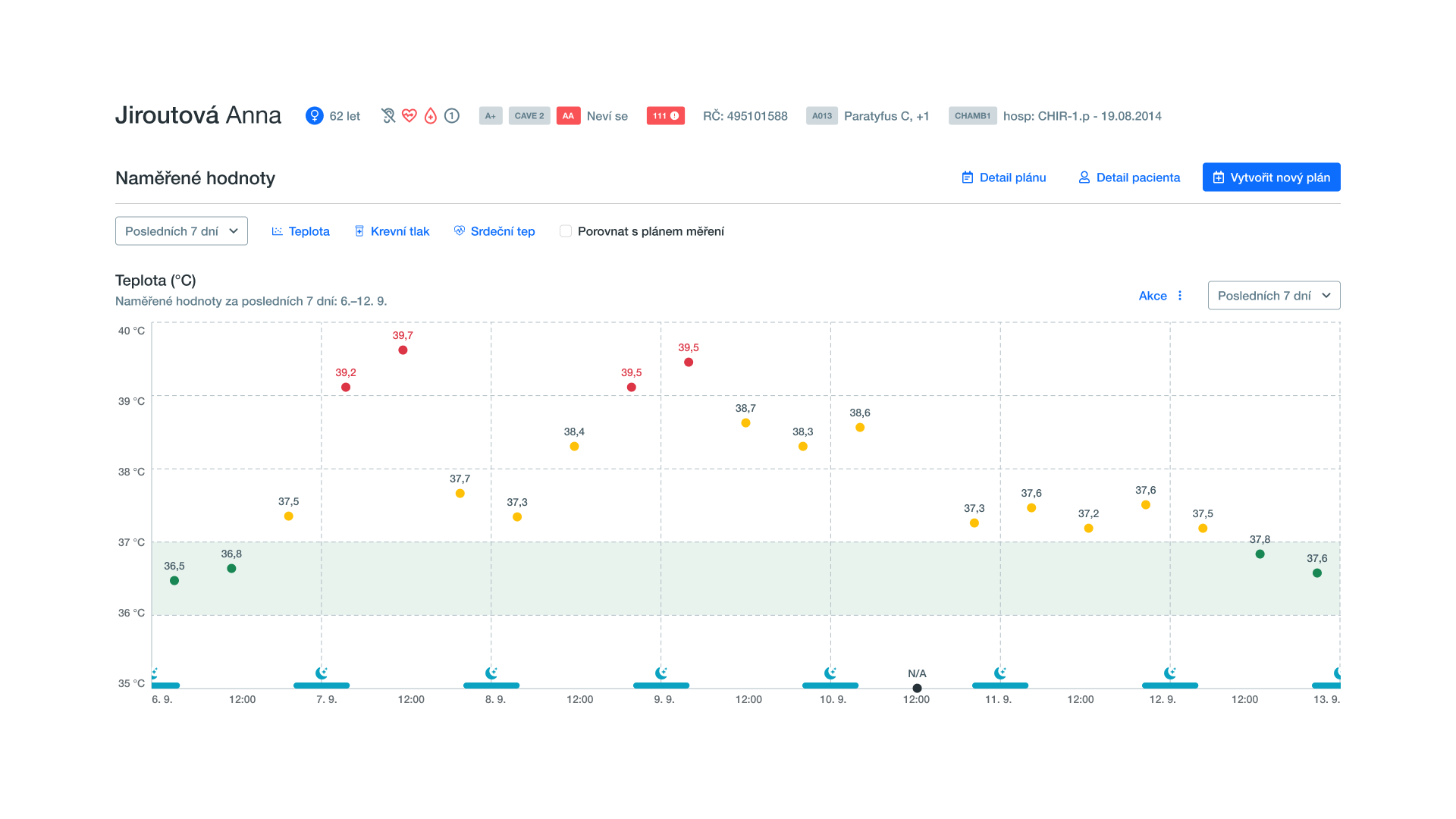The width and height of the screenshot is (1456, 819).
Task: Click the red 111 alert badge
Action: (665, 116)
